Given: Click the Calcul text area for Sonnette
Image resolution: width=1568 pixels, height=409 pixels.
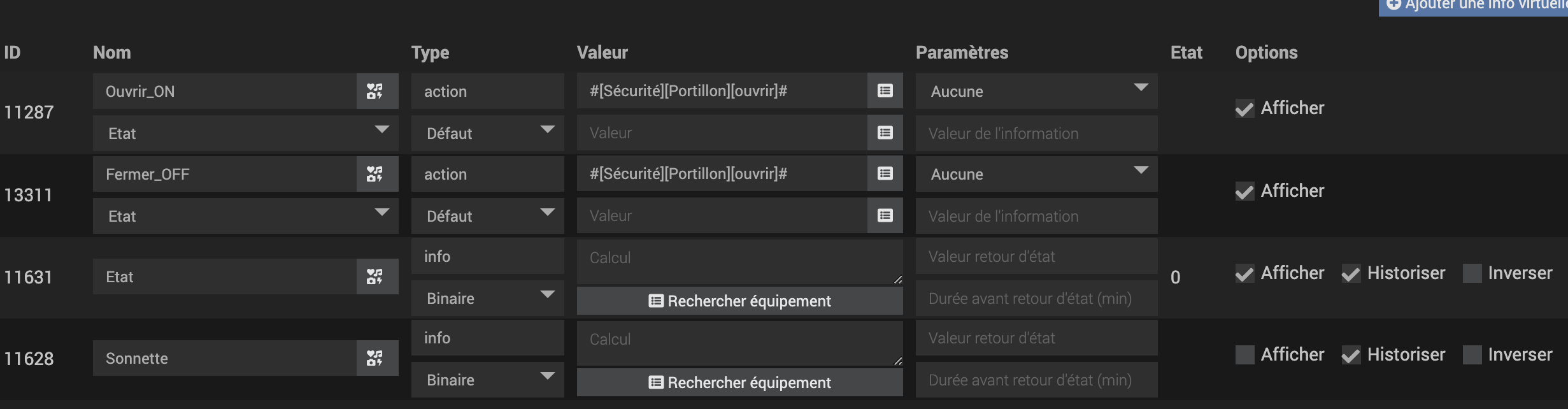Looking at the screenshot, I should (x=739, y=343).
